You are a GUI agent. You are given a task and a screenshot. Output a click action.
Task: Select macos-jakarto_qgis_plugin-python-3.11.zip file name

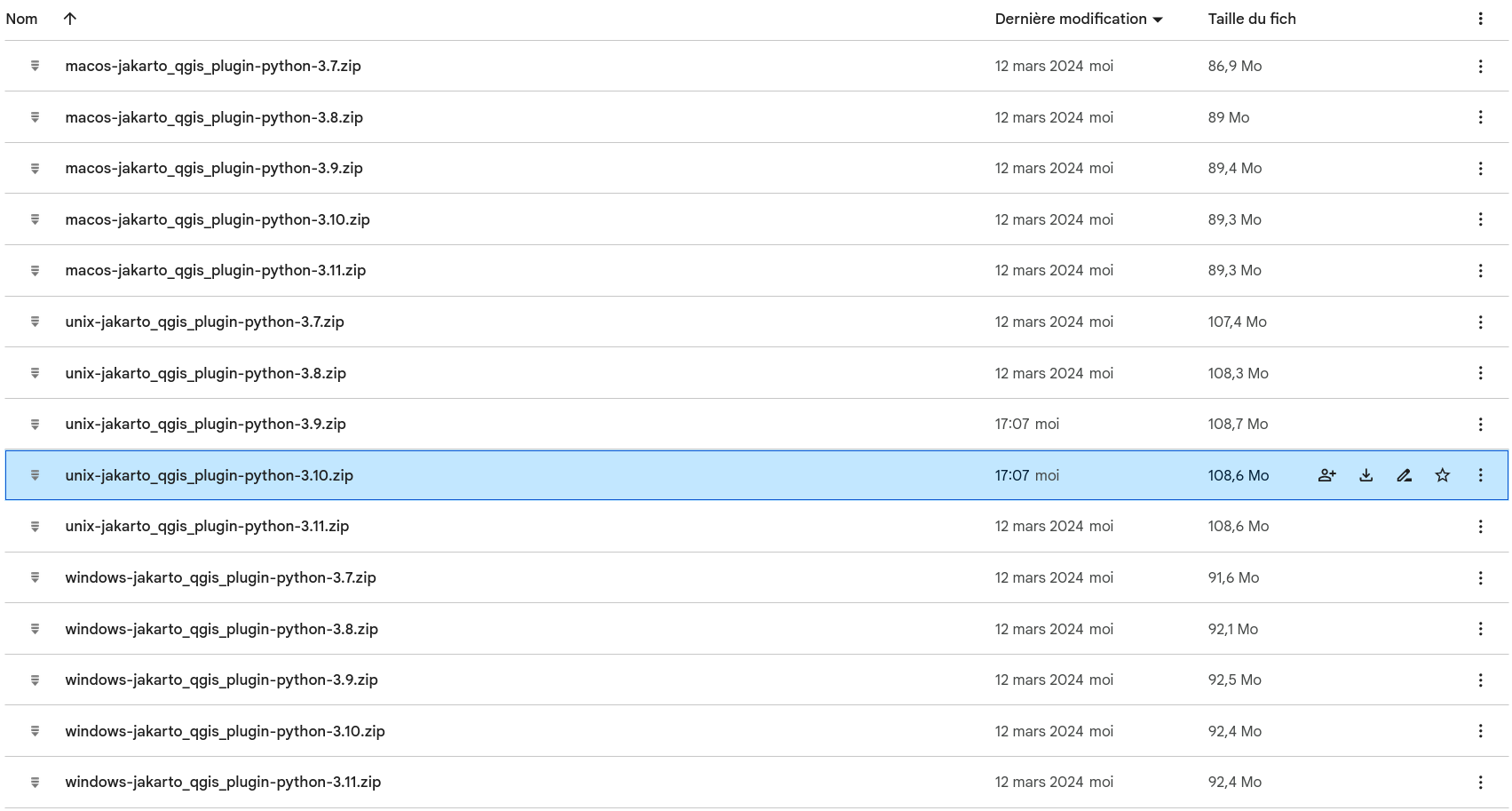216,270
